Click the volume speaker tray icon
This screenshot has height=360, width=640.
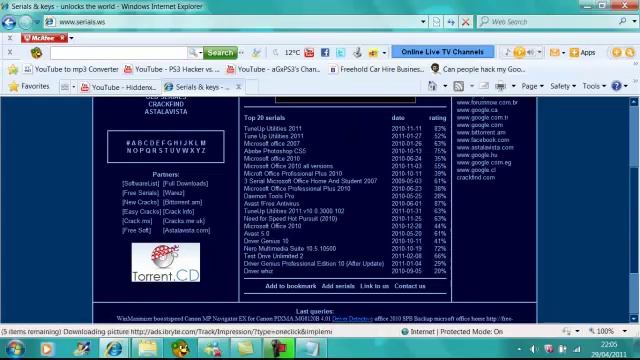(533, 349)
